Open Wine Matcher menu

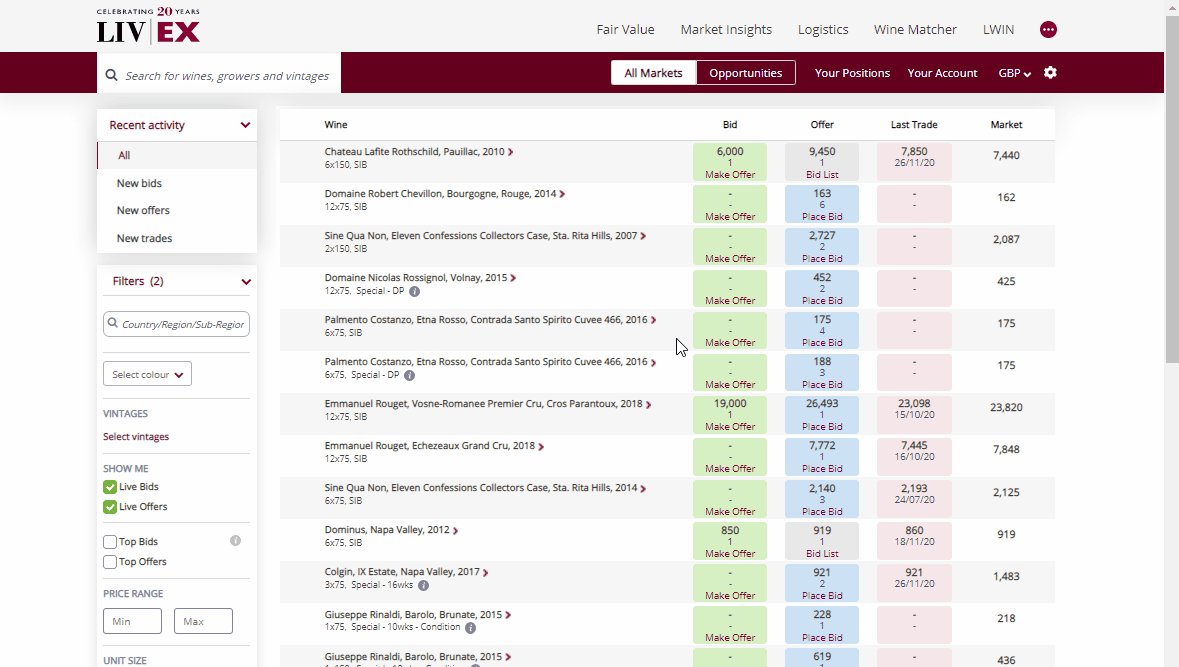(915, 29)
